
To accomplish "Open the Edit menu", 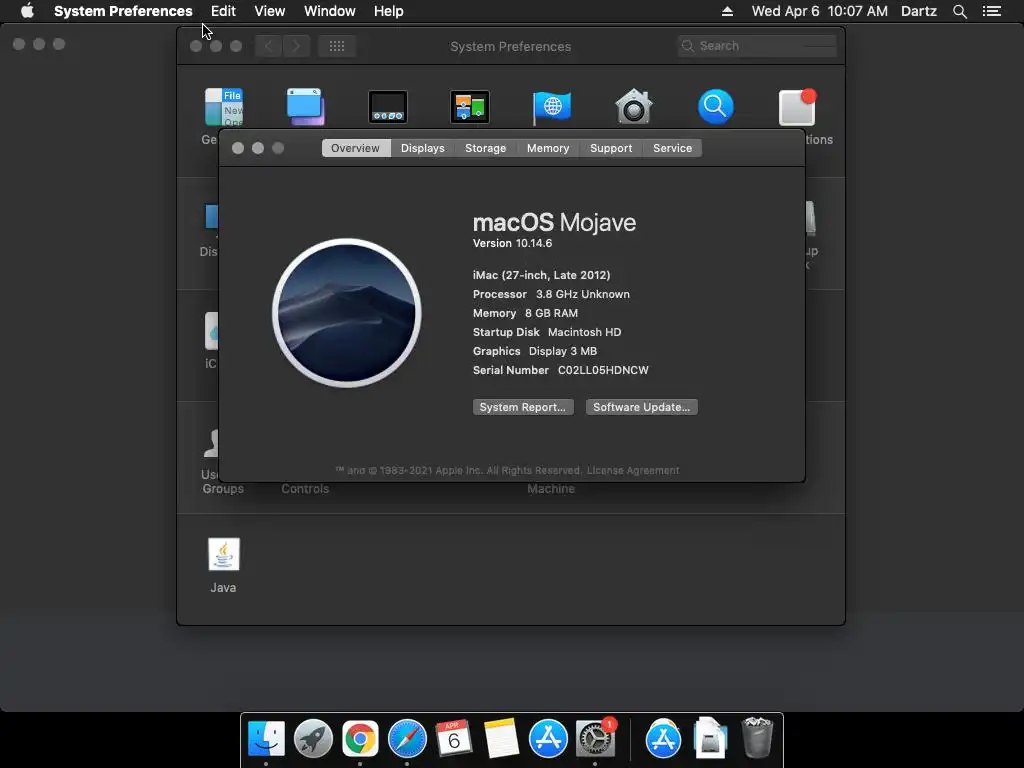I will click(x=223, y=11).
